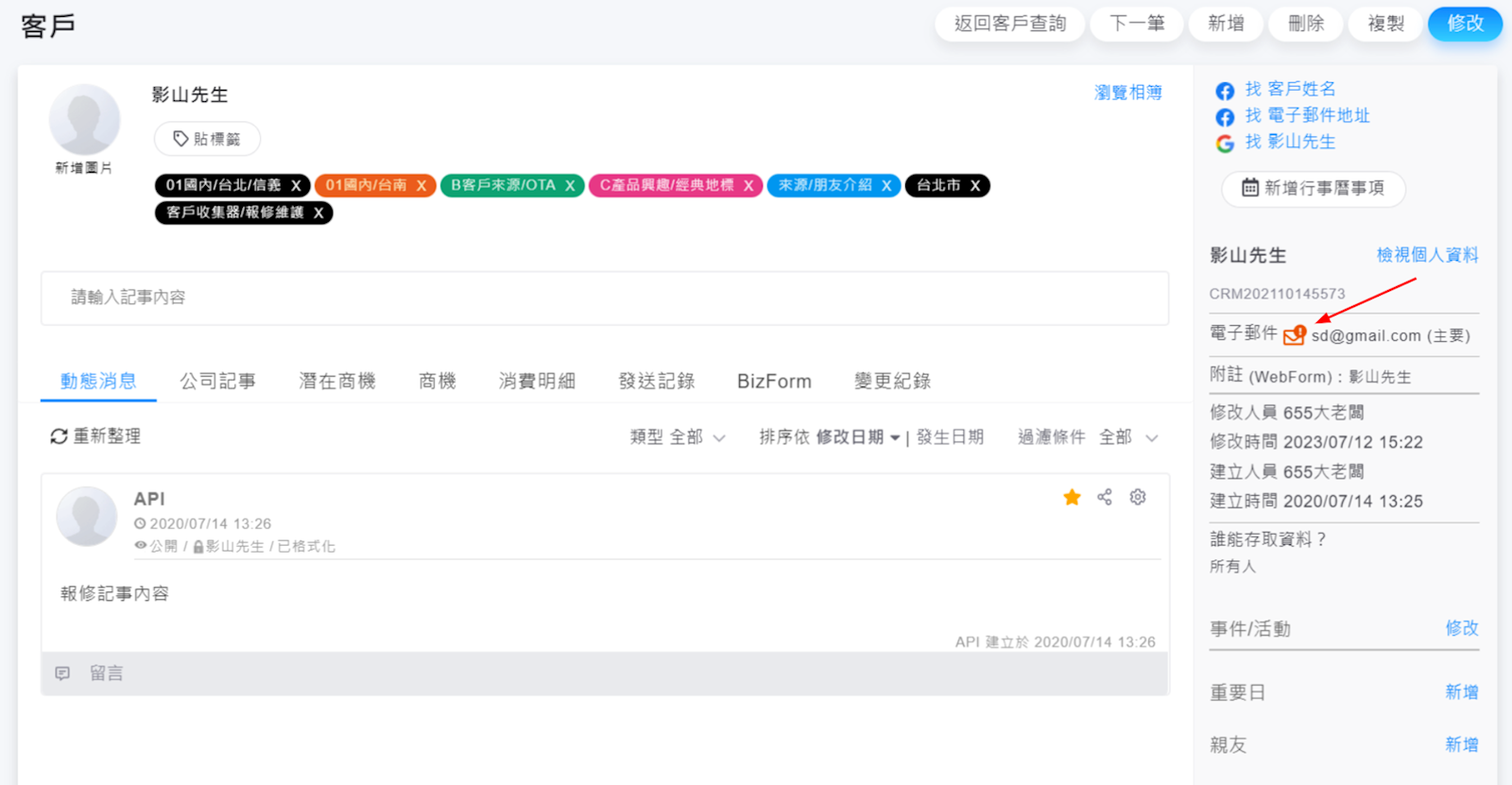1512x785 pixels.
Task: Click the customer avatar to add picture
Action: click(x=84, y=120)
